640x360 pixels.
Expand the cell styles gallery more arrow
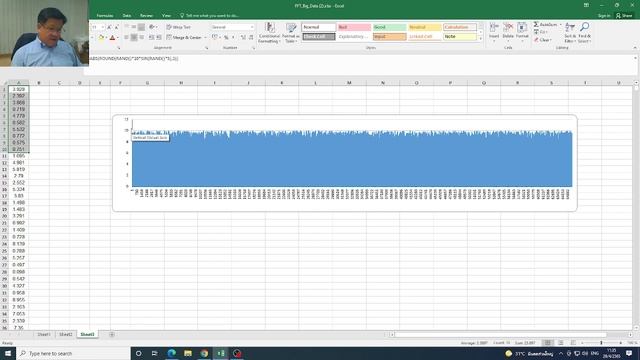click(481, 38)
